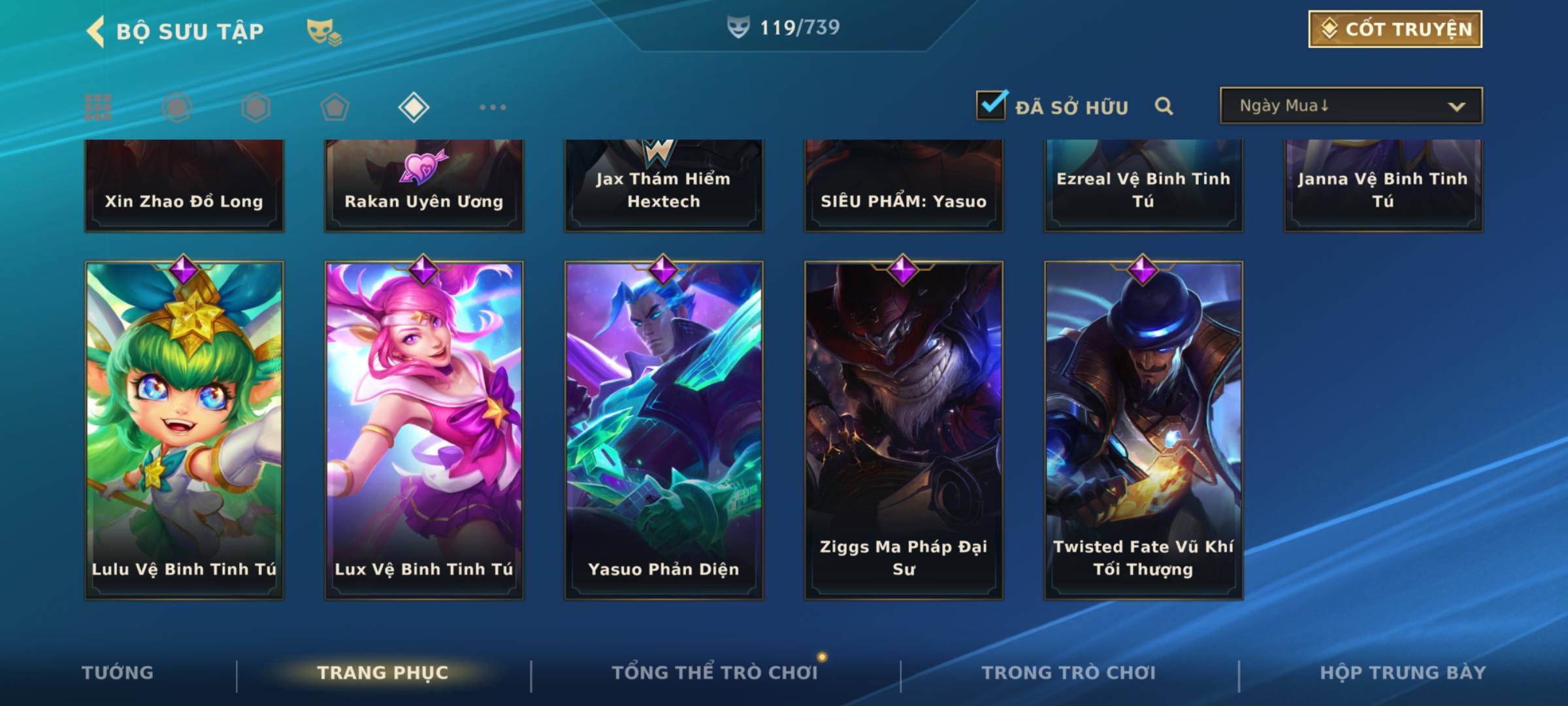Switch to the Tướng tab
Viewport: 1568px width, 706px height.
click(x=118, y=672)
